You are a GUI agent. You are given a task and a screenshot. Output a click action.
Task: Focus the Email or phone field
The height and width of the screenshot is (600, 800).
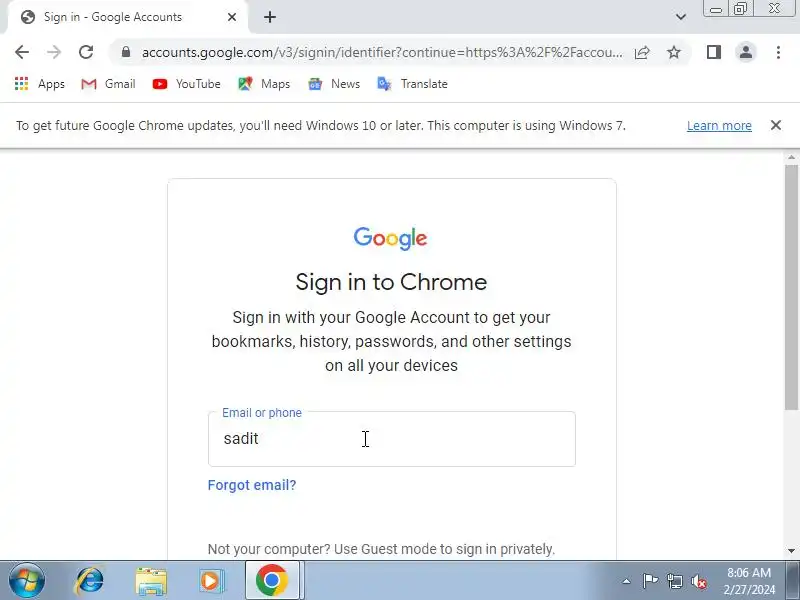pos(391,439)
